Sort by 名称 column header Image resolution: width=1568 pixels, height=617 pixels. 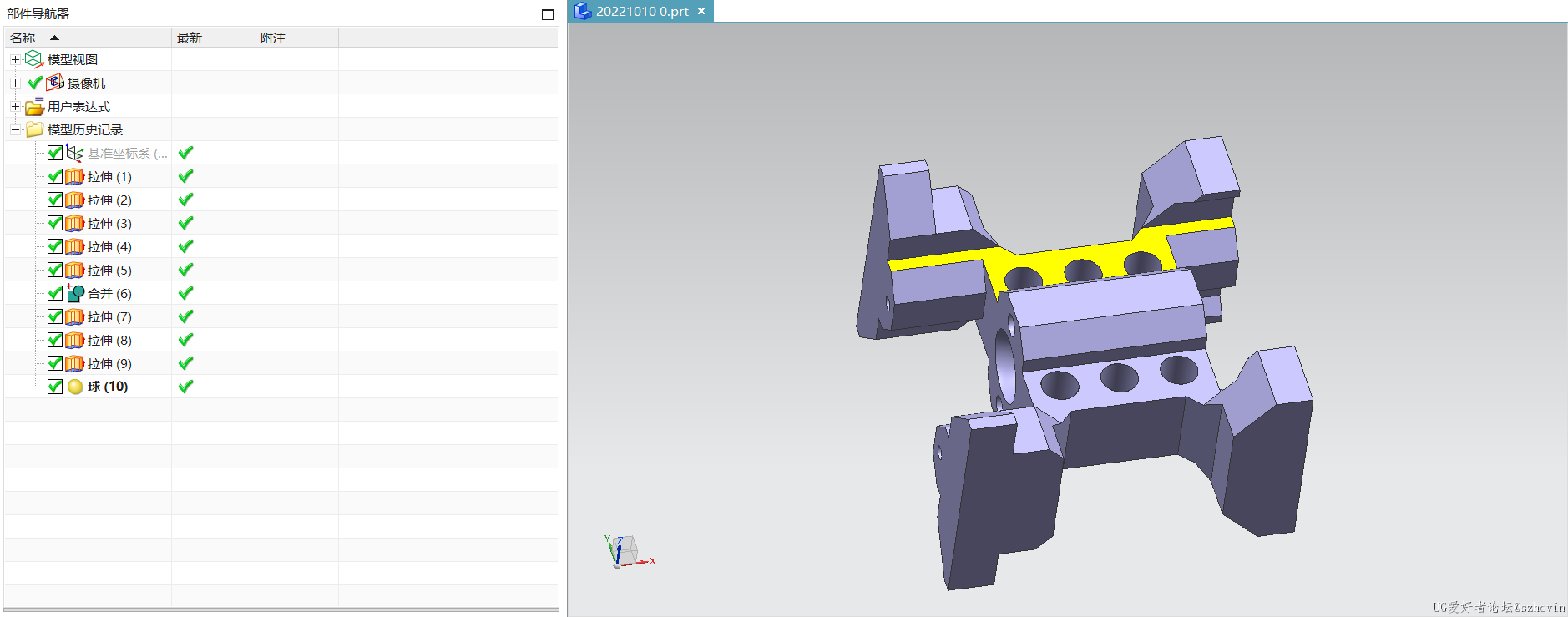[x=88, y=38]
